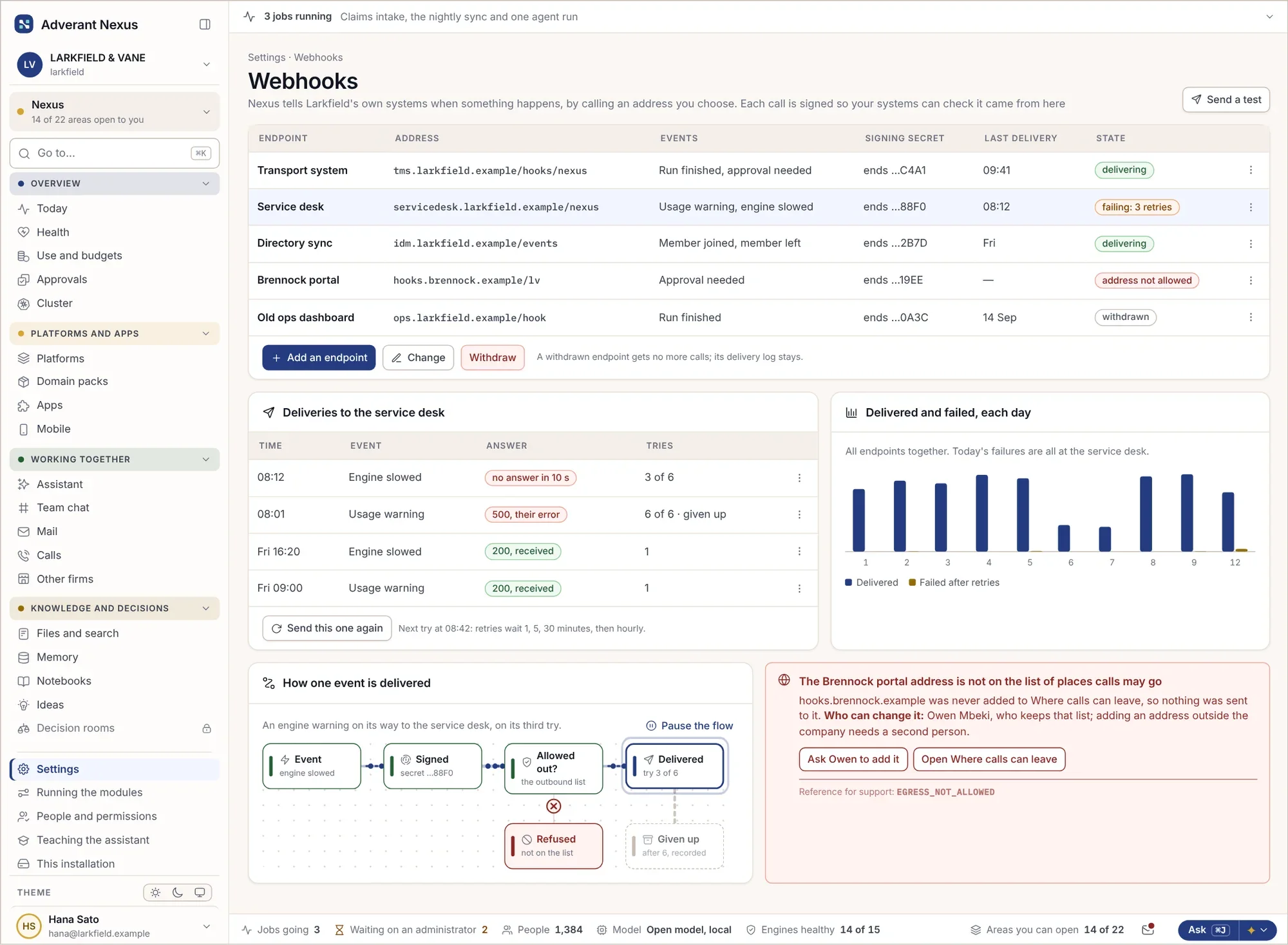Open the Decision rooms lock icon
The width and height of the screenshot is (1288, 945).
(207, 729)
